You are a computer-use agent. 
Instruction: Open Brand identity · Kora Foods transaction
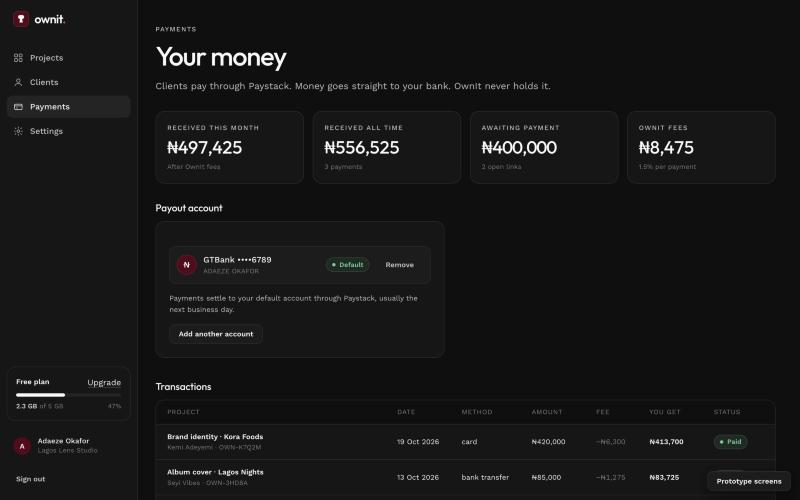pyautogui.click(x=465, y=442)
